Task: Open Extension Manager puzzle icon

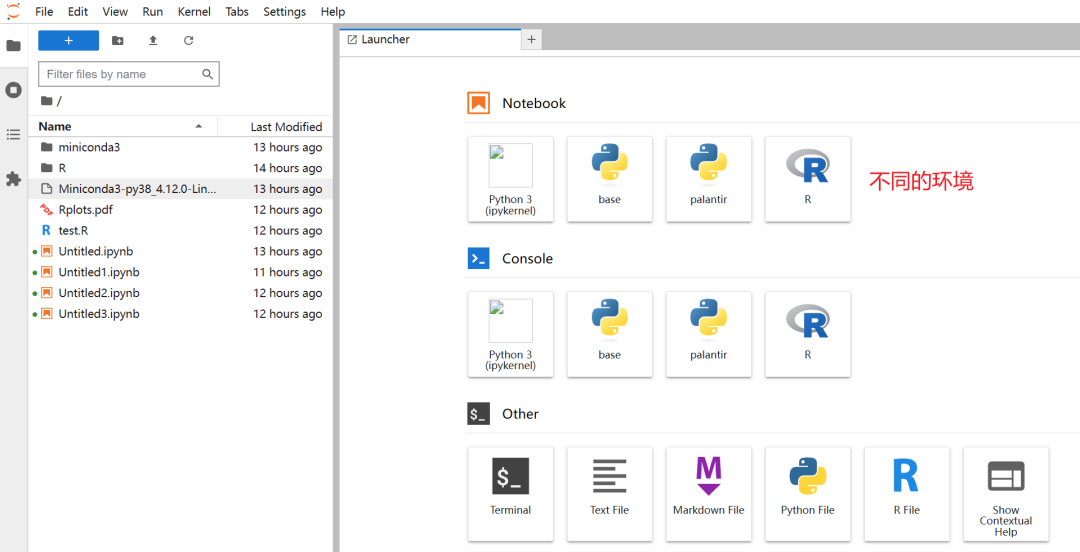Action: tap(13, 179)
